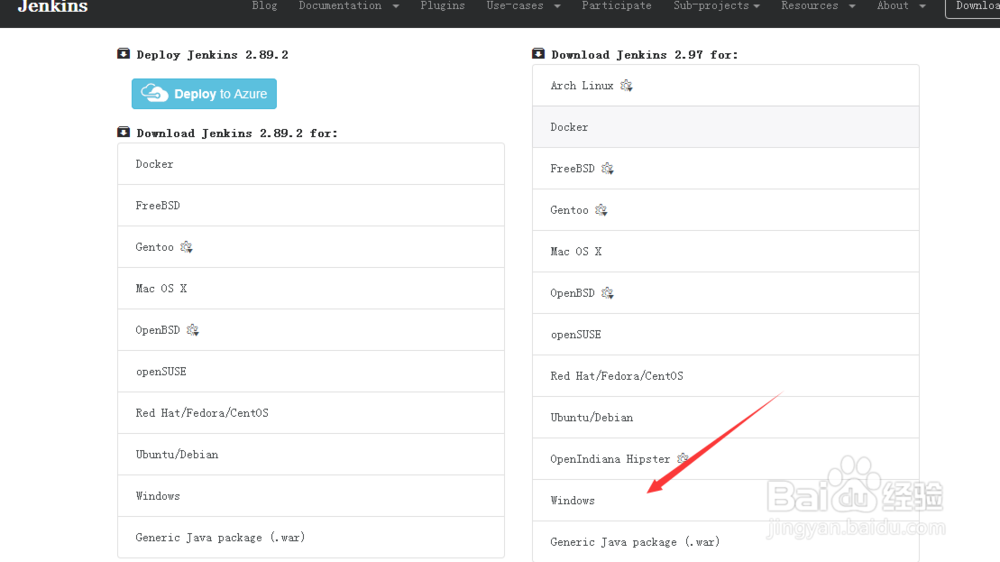The width and height of the screenshot is (1000, 562).
Task: Click the Deploy to Azure button
Action: (204, 94)
